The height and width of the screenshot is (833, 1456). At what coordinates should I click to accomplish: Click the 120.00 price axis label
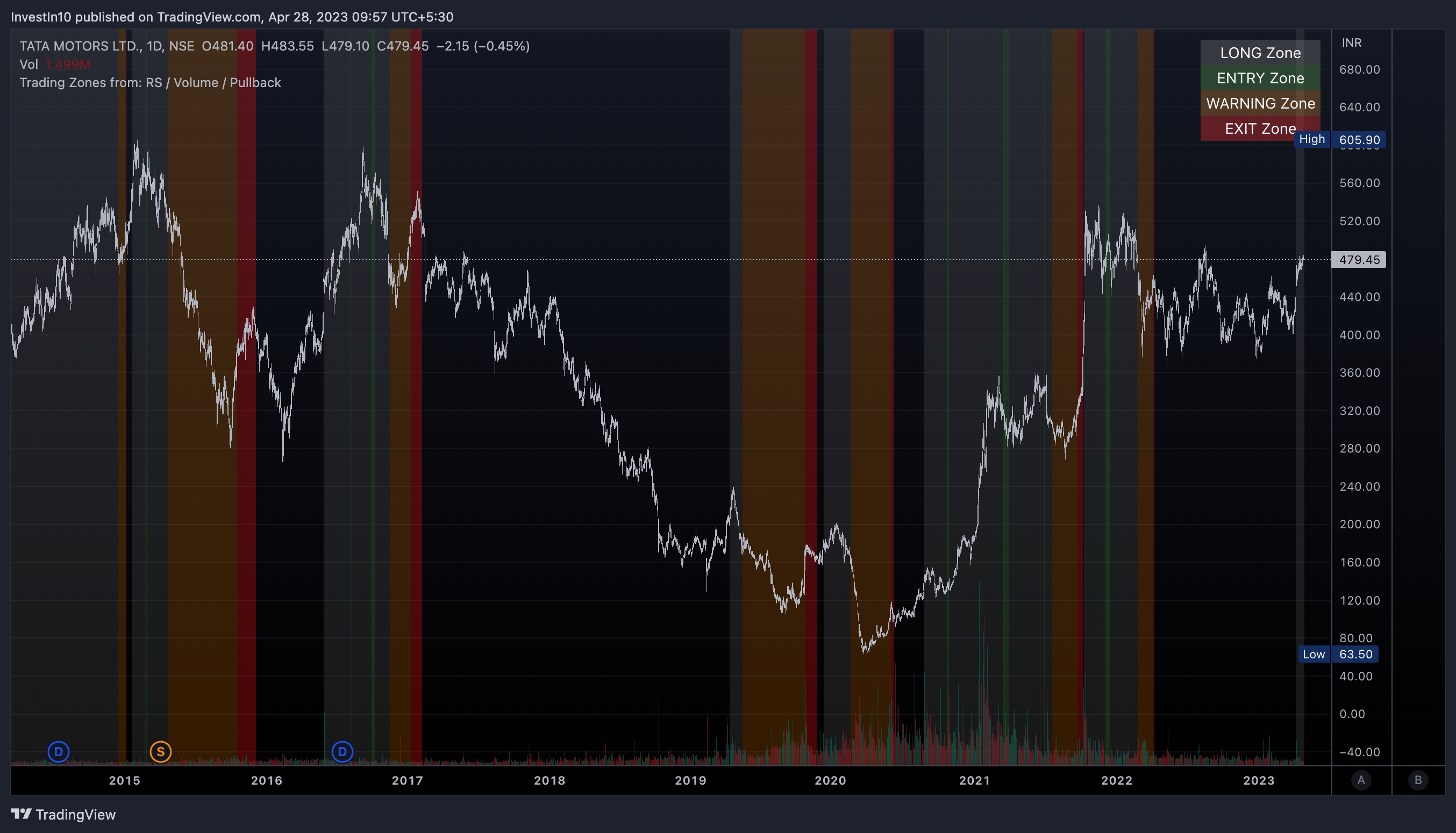point(1359,600)
